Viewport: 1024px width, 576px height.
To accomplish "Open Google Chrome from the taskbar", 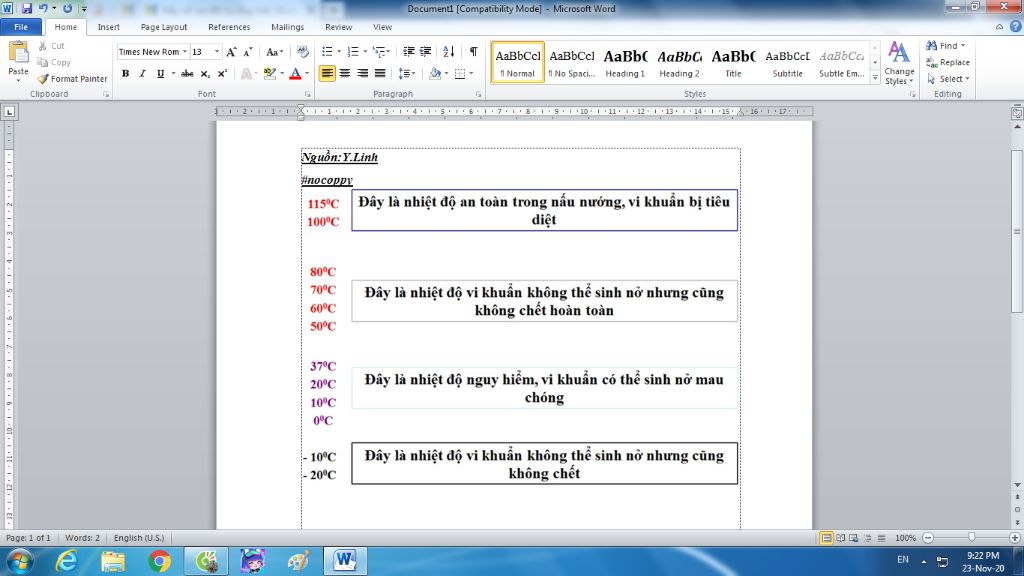I will click(x=159, y=560).
